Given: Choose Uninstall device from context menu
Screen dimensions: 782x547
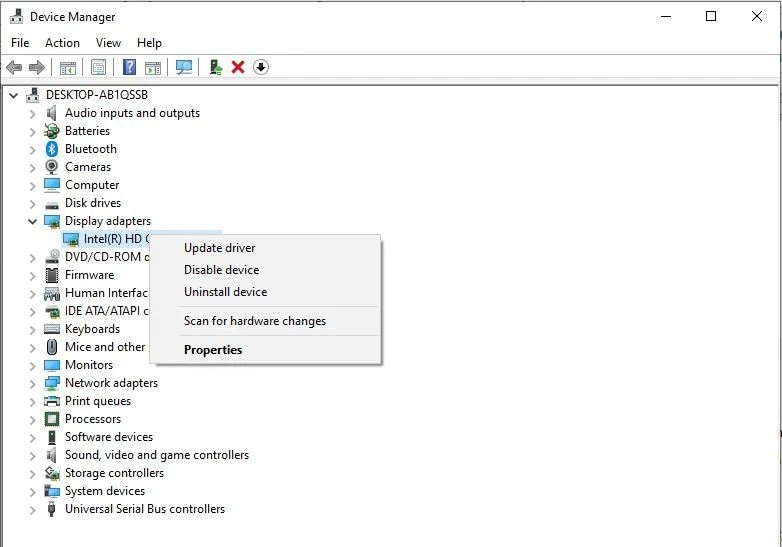Looking at the screenshot, I should pyautogui.click(x=265, y=292).
